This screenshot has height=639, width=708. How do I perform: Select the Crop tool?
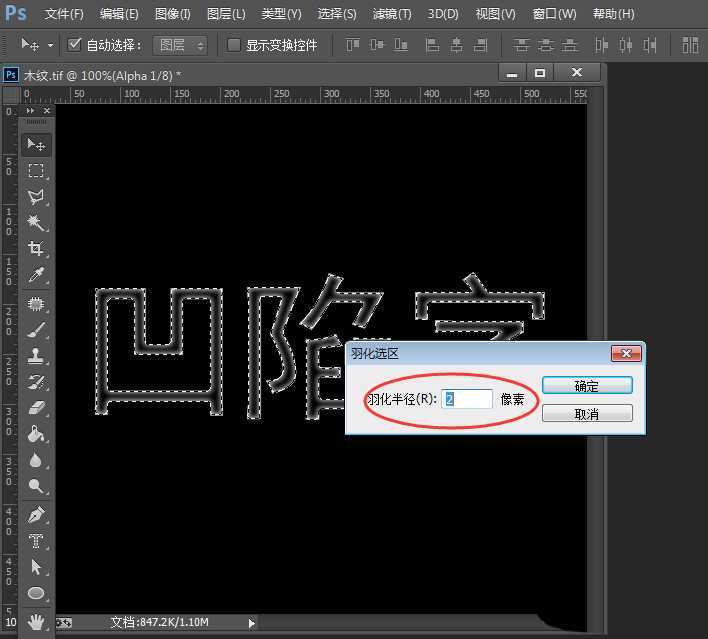36,248
